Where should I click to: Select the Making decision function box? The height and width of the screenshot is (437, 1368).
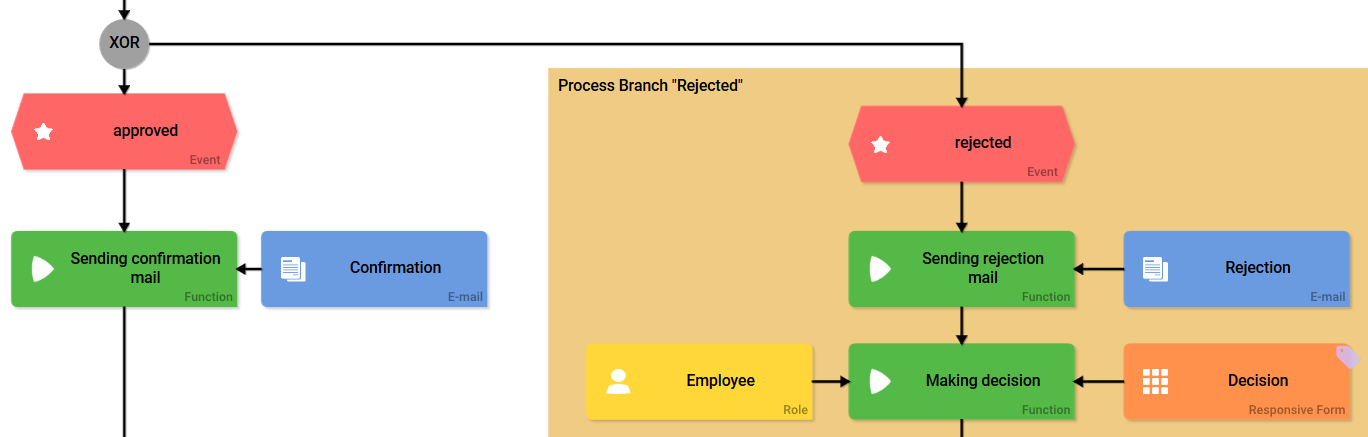pos(982,381)
